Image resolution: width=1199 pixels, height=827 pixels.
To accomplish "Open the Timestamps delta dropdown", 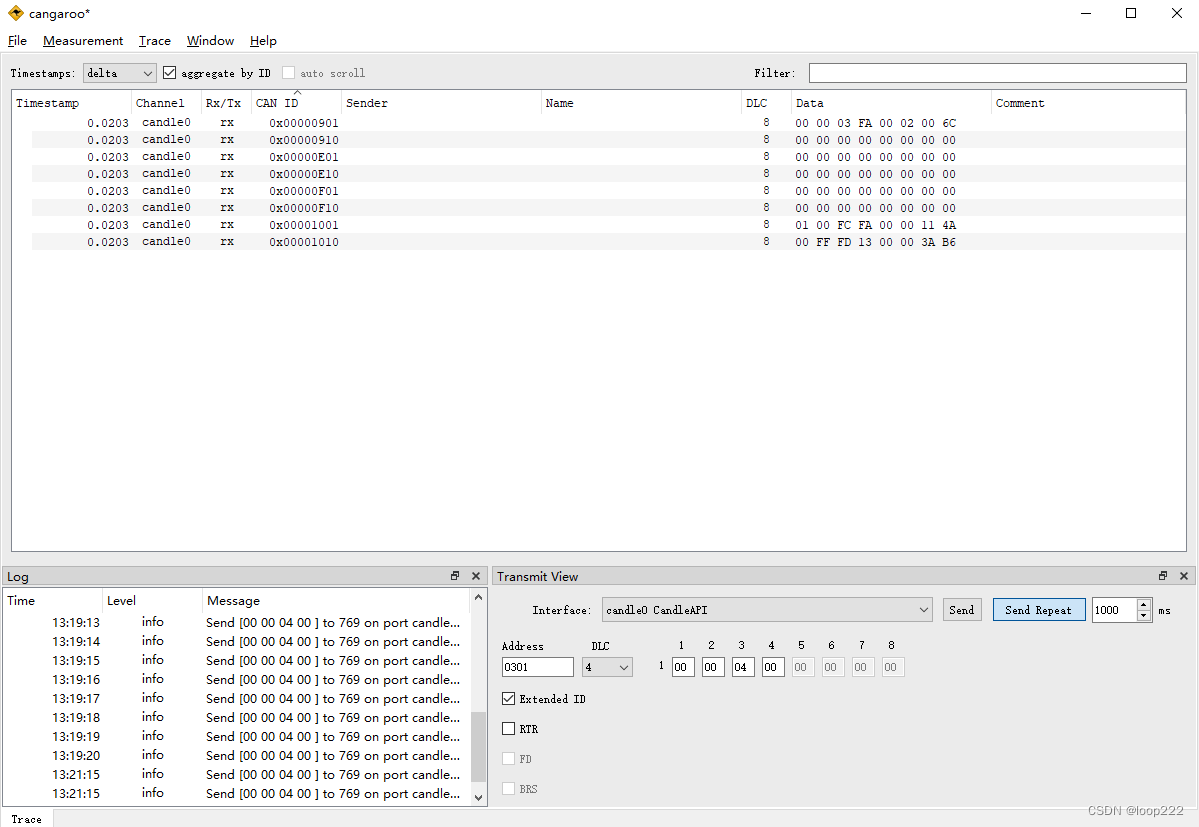I will pos(119,73).
